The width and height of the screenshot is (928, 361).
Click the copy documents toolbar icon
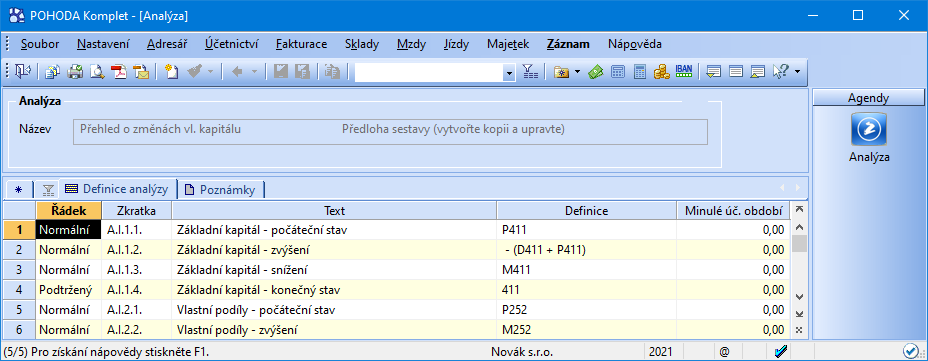tap(53, 72)
